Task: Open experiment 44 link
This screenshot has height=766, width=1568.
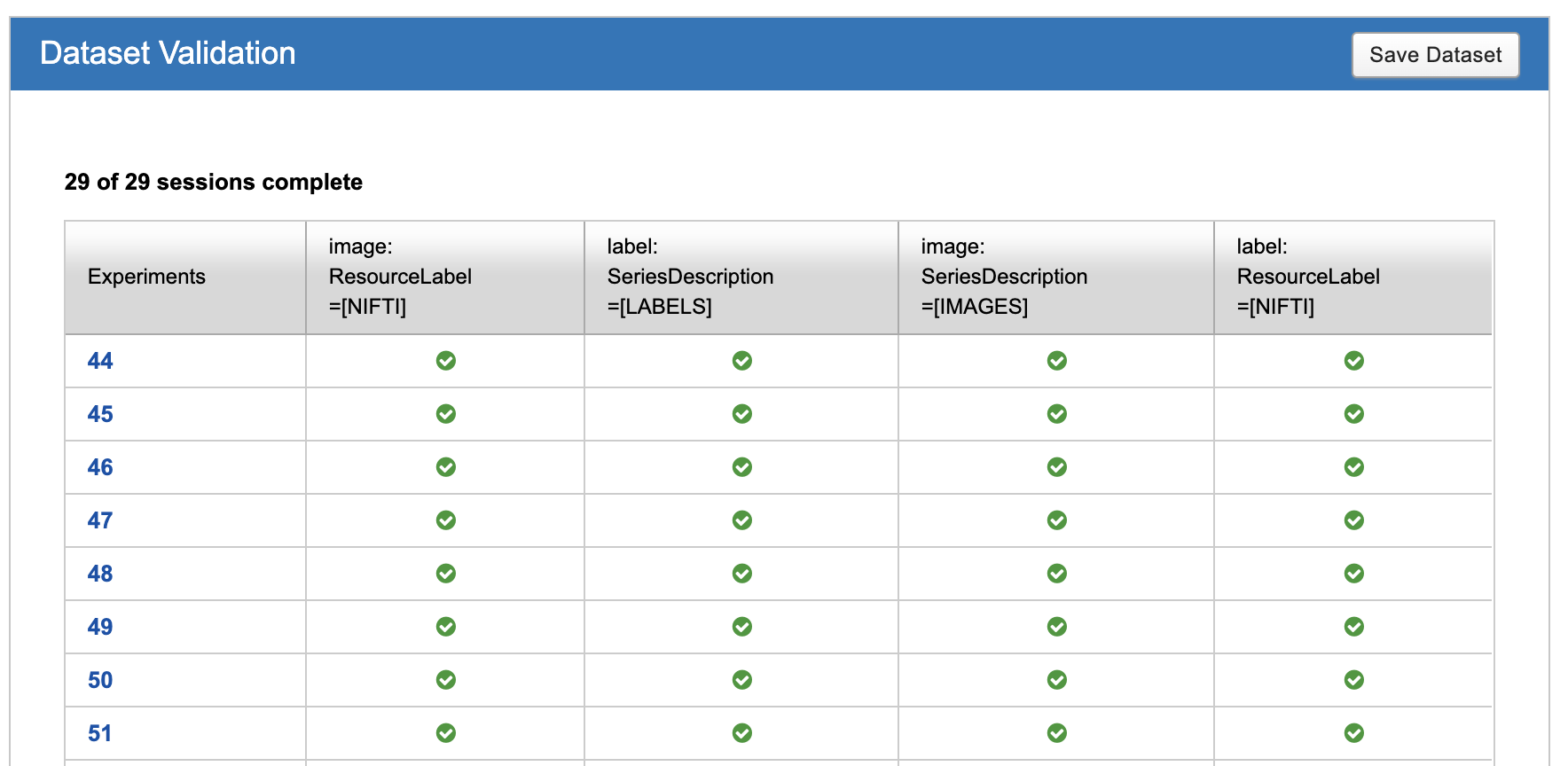Action: click(100, 361)
